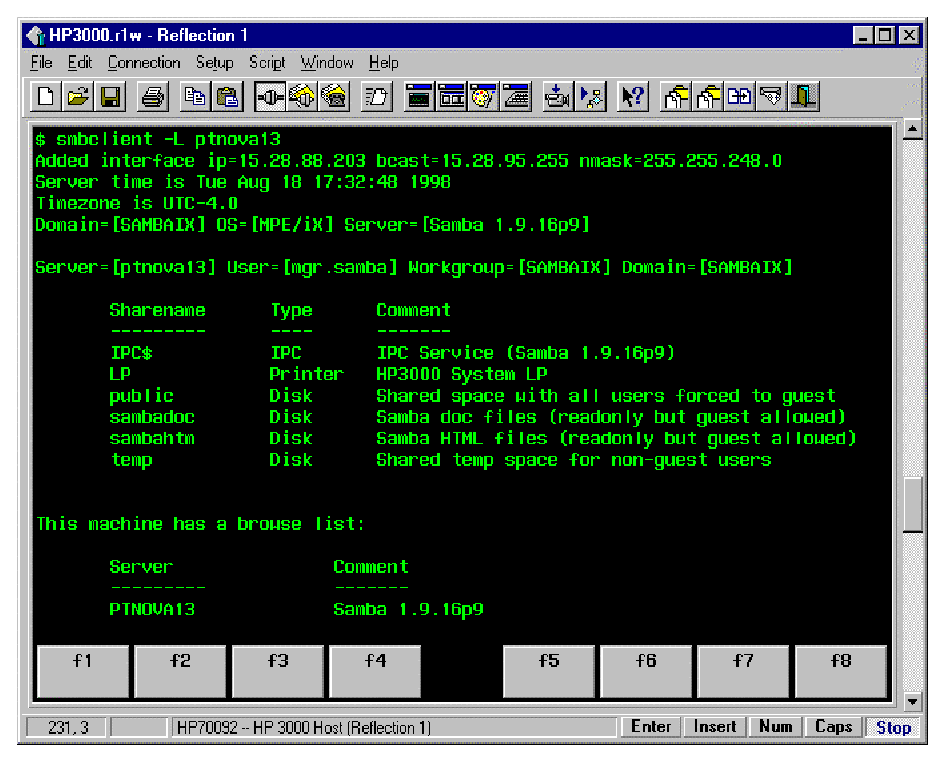This screenshot has height=764, width=946.
Task: Click the fast page transfer icon
Action: point(376,97)
